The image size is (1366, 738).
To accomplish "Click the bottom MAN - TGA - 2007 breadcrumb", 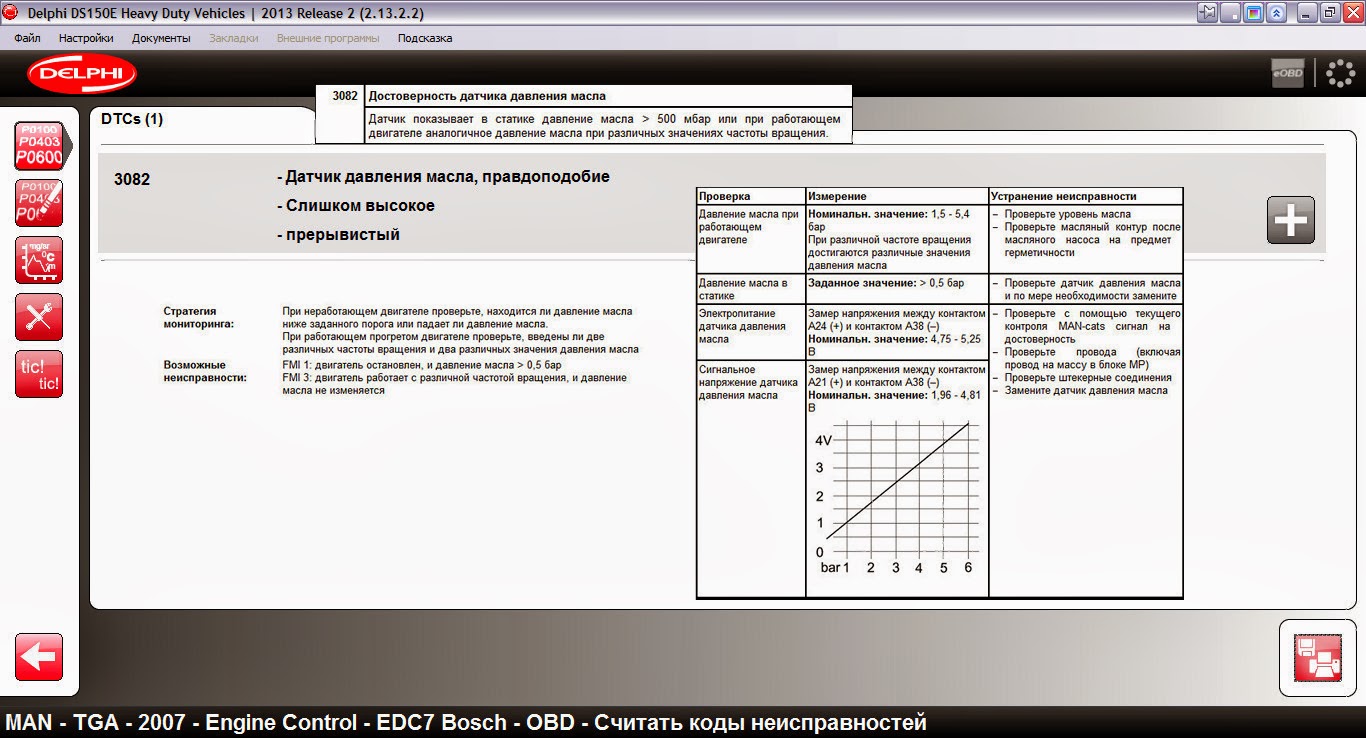I will click(466, 722).
